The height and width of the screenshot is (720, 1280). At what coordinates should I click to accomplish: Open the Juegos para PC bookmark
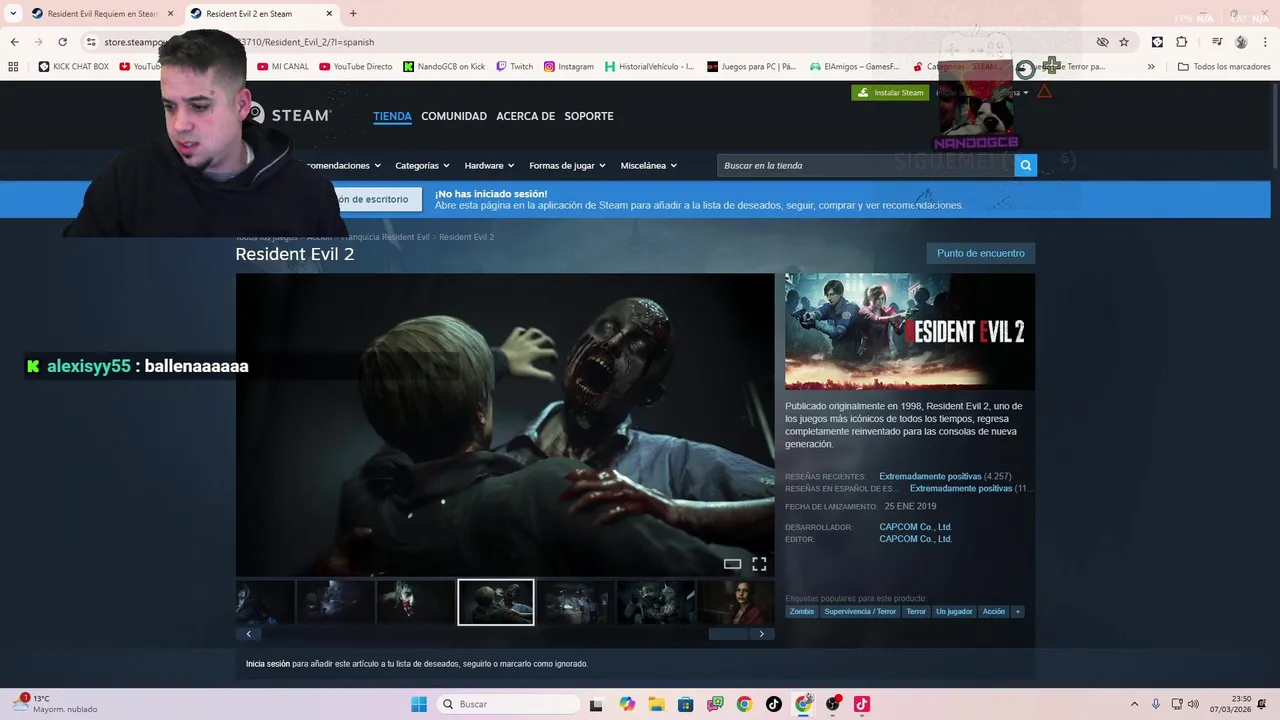[x=751, y=67]
